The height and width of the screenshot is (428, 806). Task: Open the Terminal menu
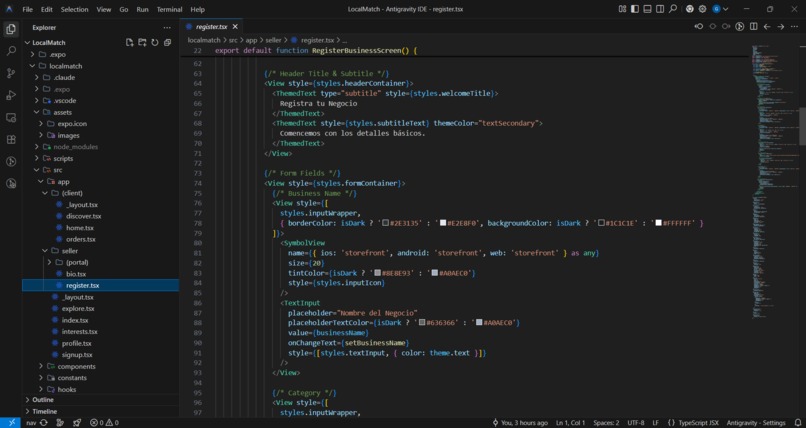coord(169,9)
